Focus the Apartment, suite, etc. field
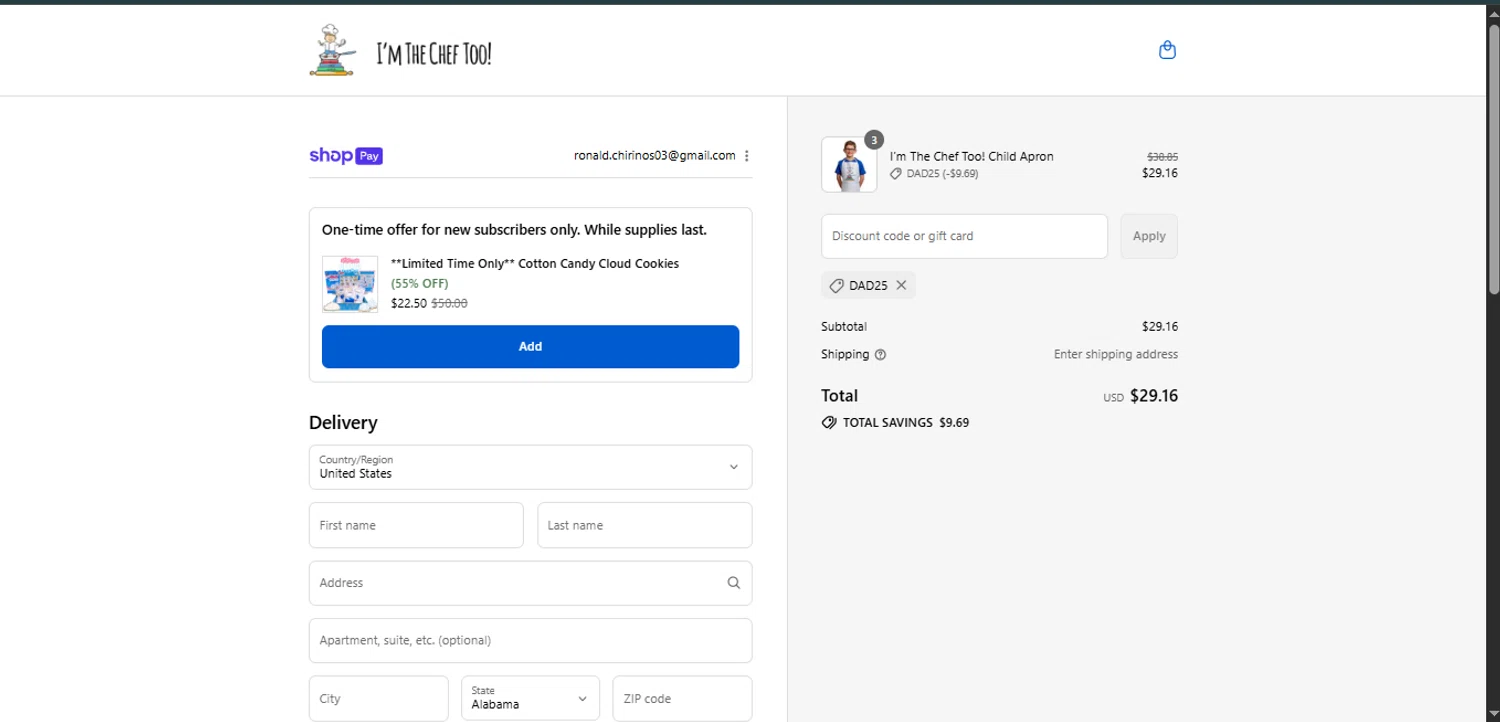The height and width of the screenshot is (722, 1500). click(530, 640)
